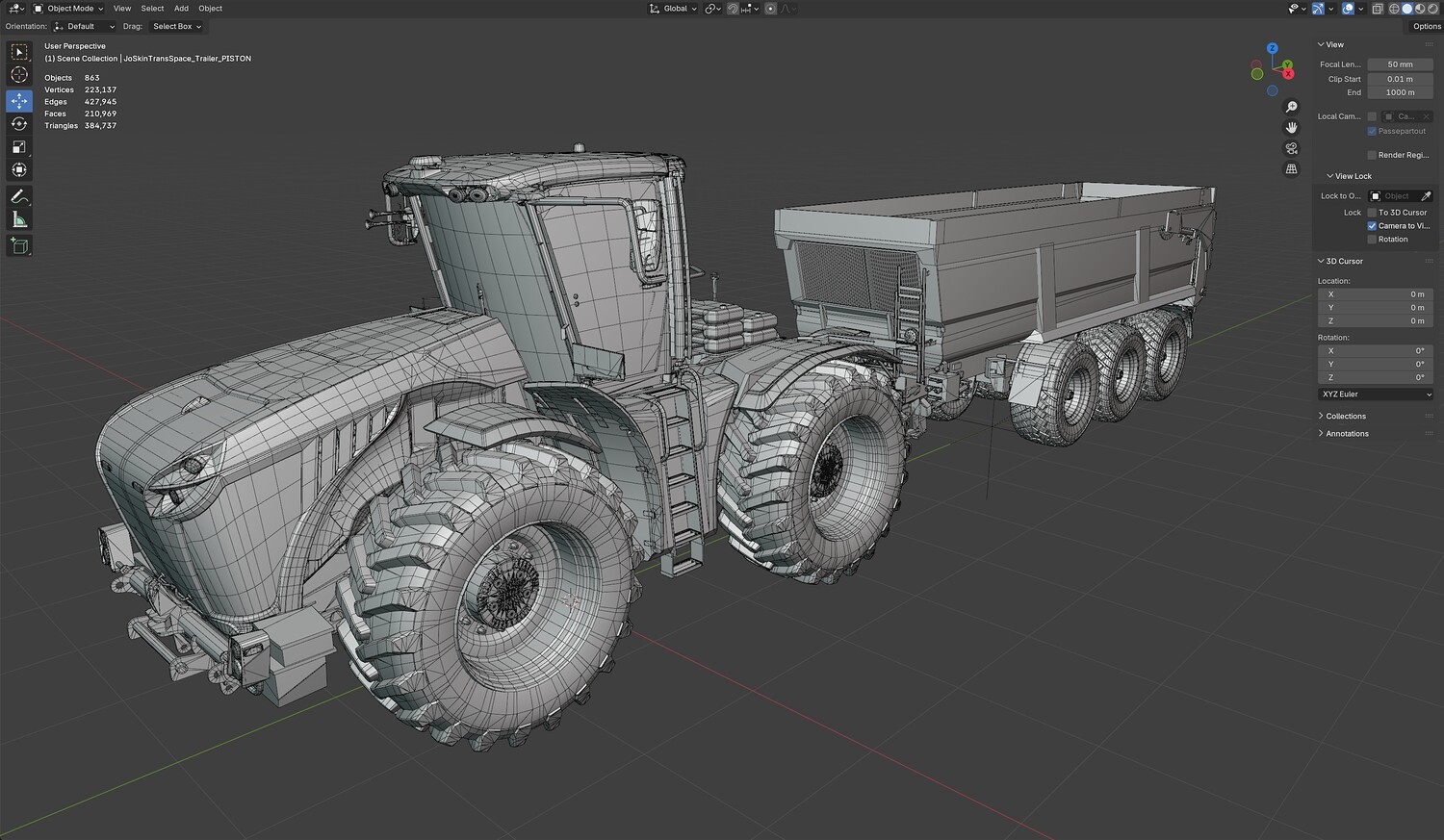
Task: Enable Lock To 3D Cursor checkbox
Action: [1372, 213]
